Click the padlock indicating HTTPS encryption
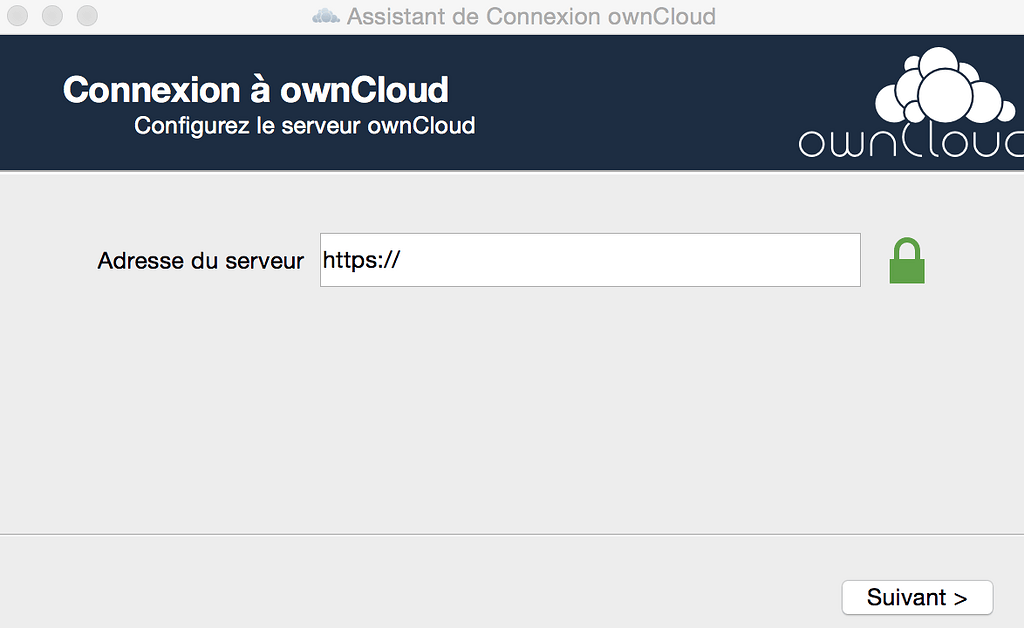The width and height of the screenshot is (1024, 628). tap(906, 260)
